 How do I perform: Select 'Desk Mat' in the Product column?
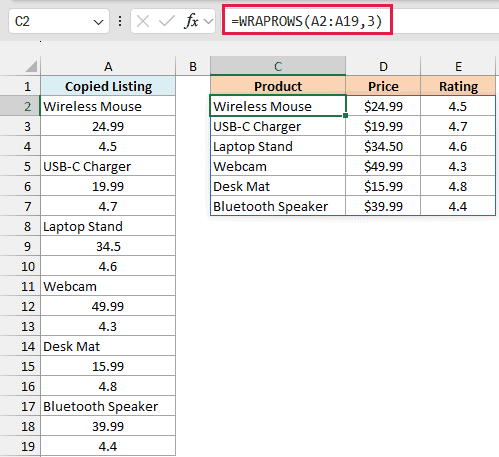[x=278, y=186]
